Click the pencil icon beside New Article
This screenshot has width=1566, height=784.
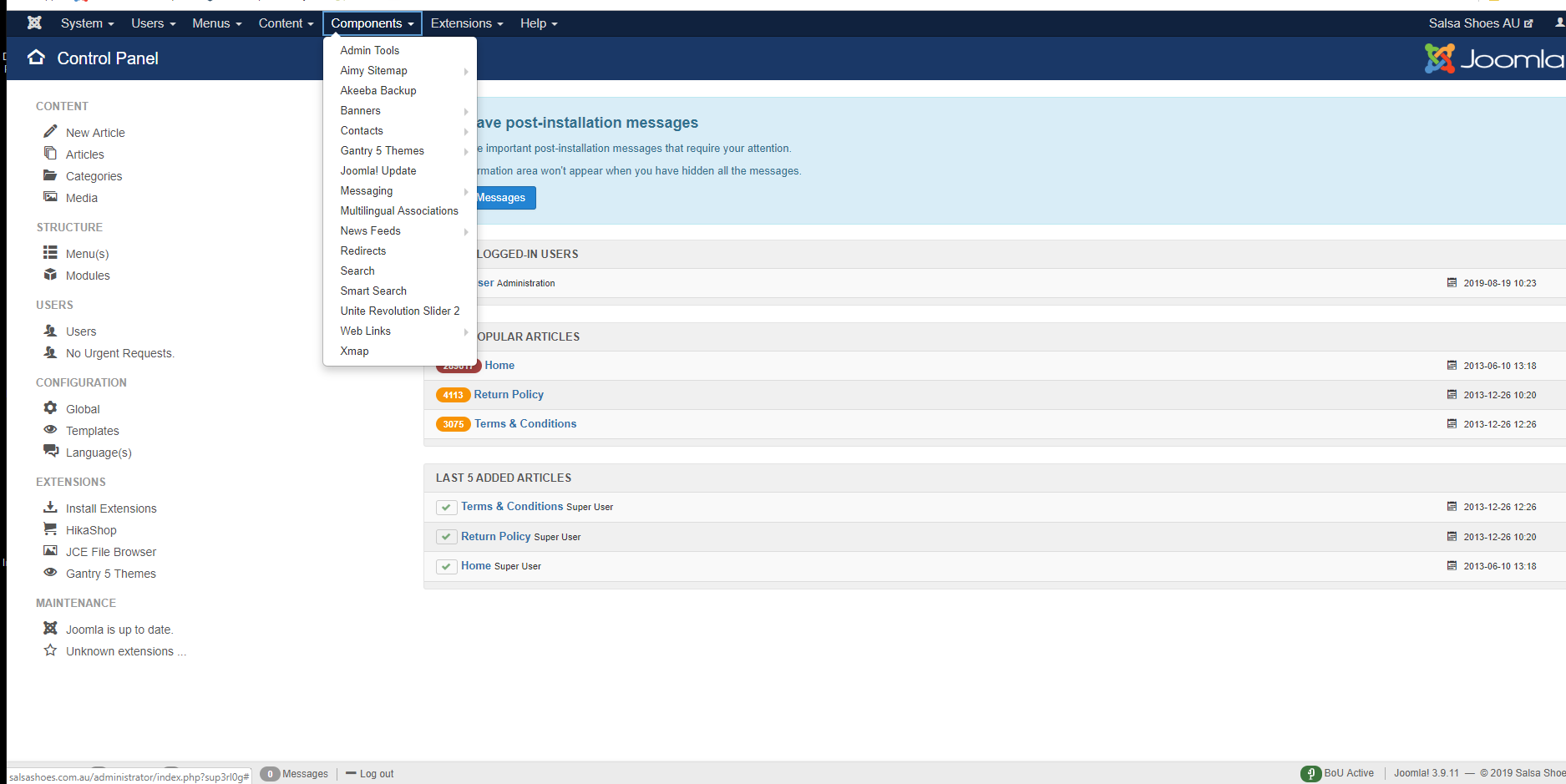coord(50,132)
